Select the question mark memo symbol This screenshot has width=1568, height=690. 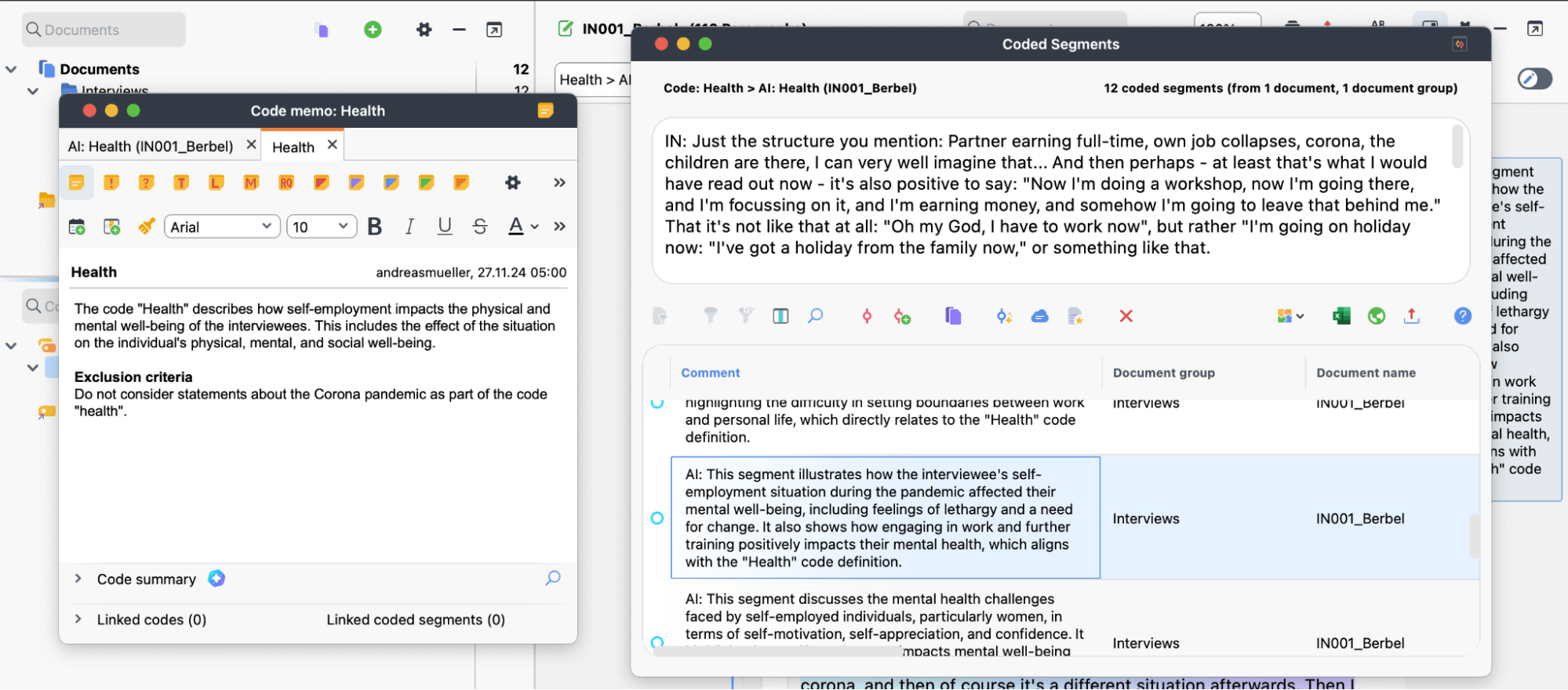146,183
